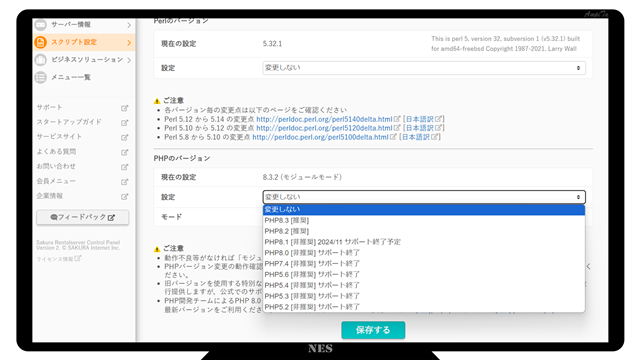The width and height of the screenshot is (640, 360).
Task: Click the Perl current version 5.32.1
Action: pos(272,44)
